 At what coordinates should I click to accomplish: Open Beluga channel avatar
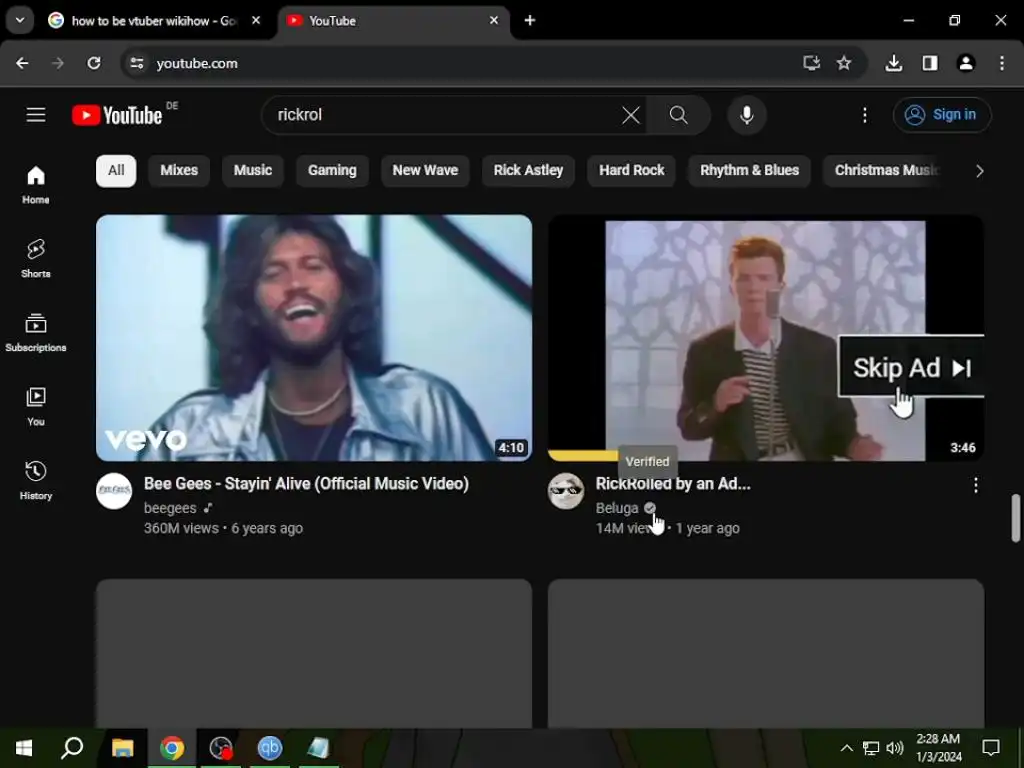[x=566, y=491]
